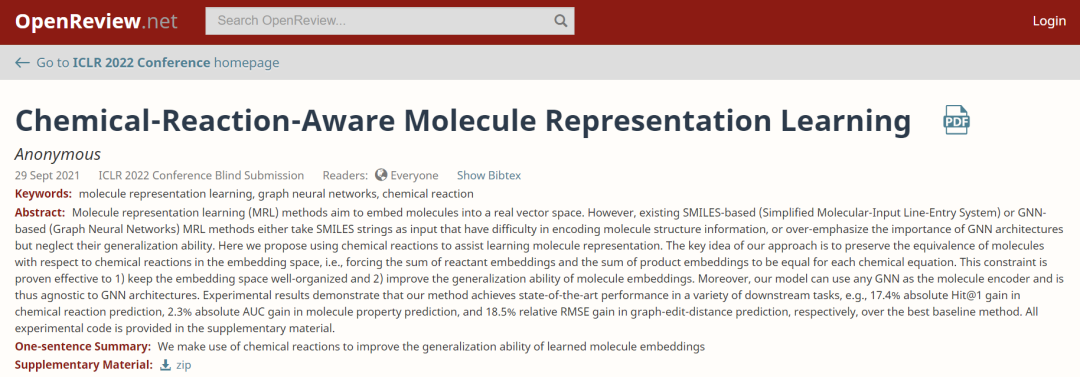This screenshot has width=1080, height=377.
Task: Click the search magnifier icon
Action: tap(561, 21)
